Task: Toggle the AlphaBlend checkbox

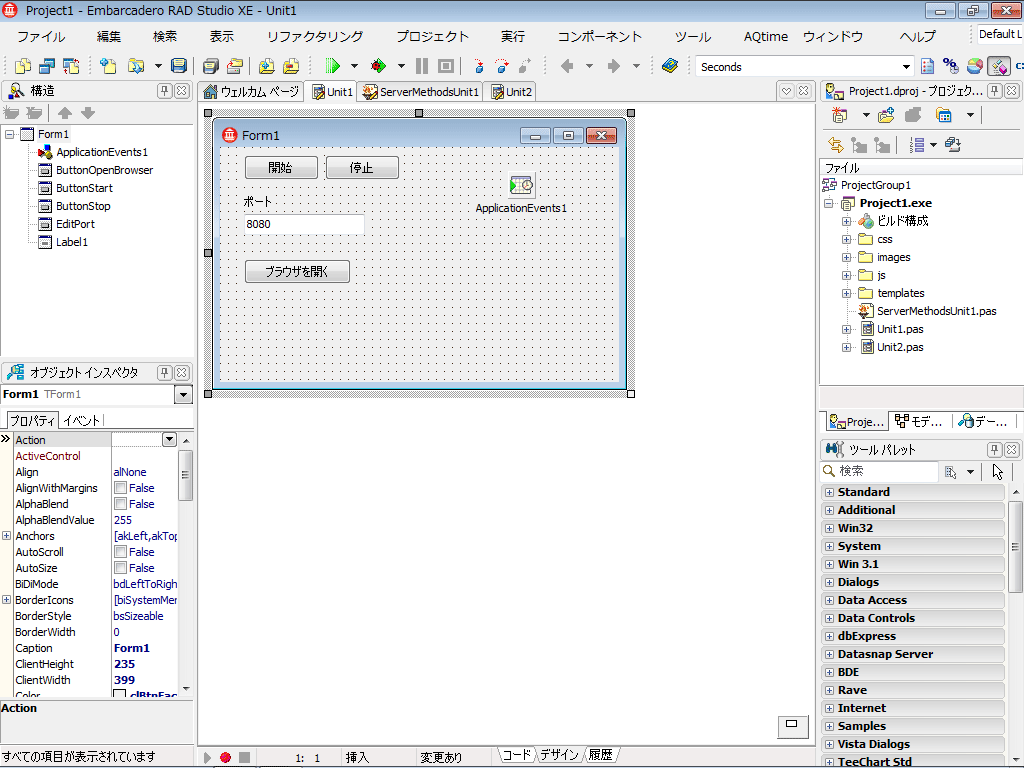Action: [121, 504]
